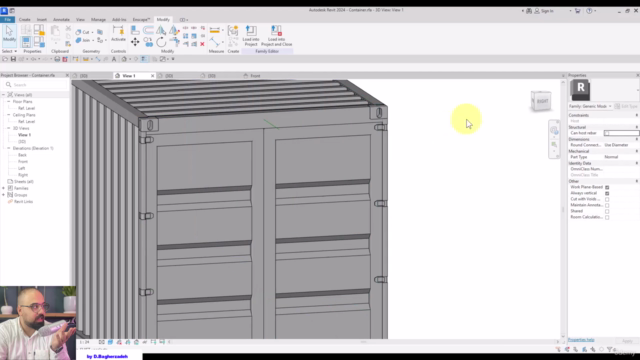Image resolution: width=640 pixels, height=360 pixels.
Task: Enable the Maintain Annotation checkbox
Action: tap(607, 205)
